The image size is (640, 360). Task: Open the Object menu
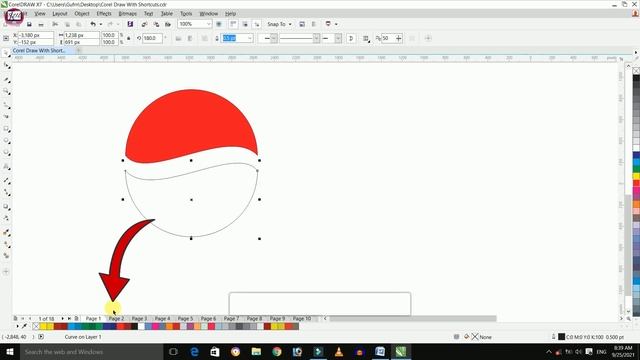tap(82, 13)
